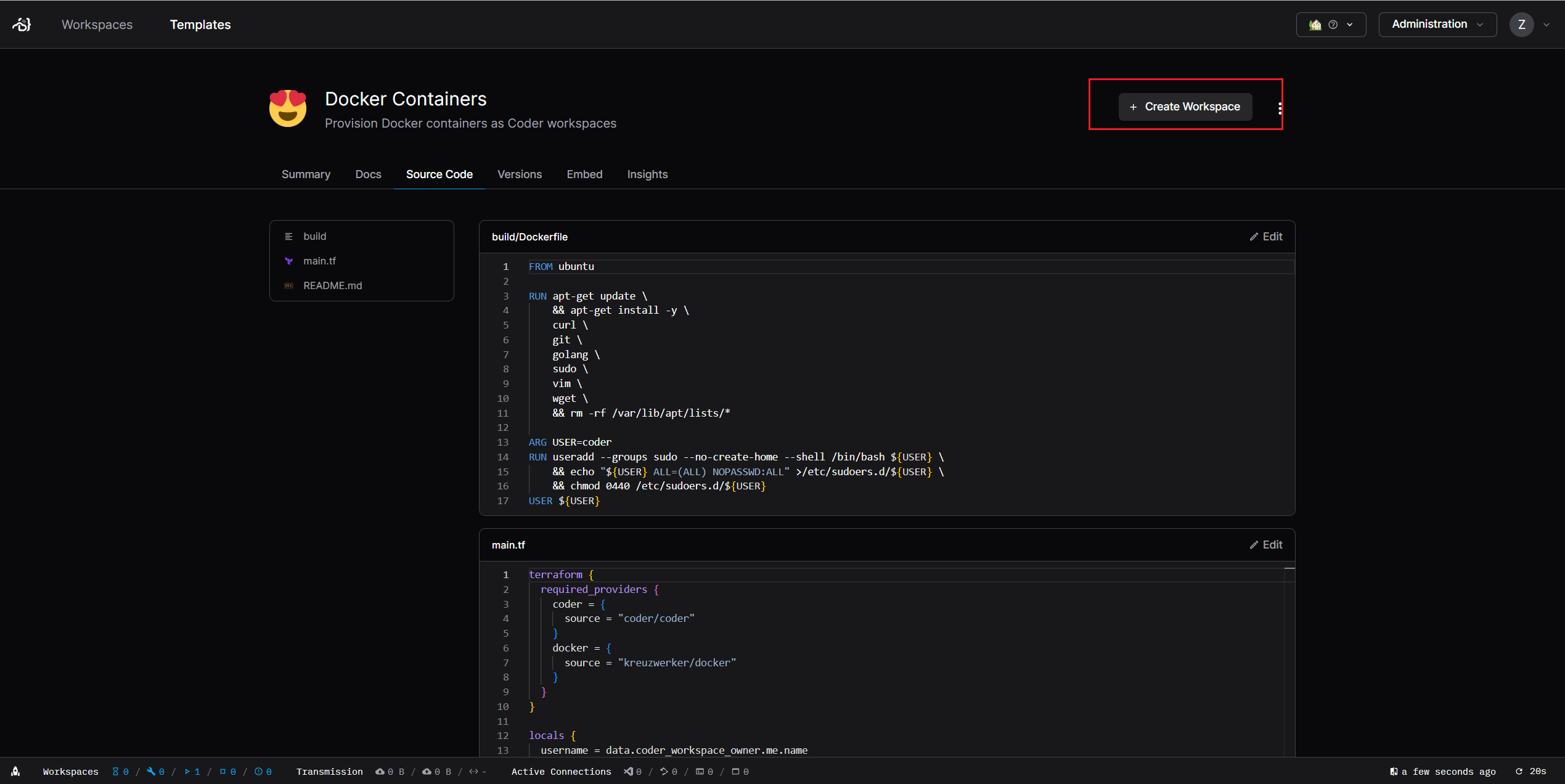Click the building workspaces wrench icon
Image resolution: width=1565 pixels, height=784 pixels.
click(x=151, y=771)
